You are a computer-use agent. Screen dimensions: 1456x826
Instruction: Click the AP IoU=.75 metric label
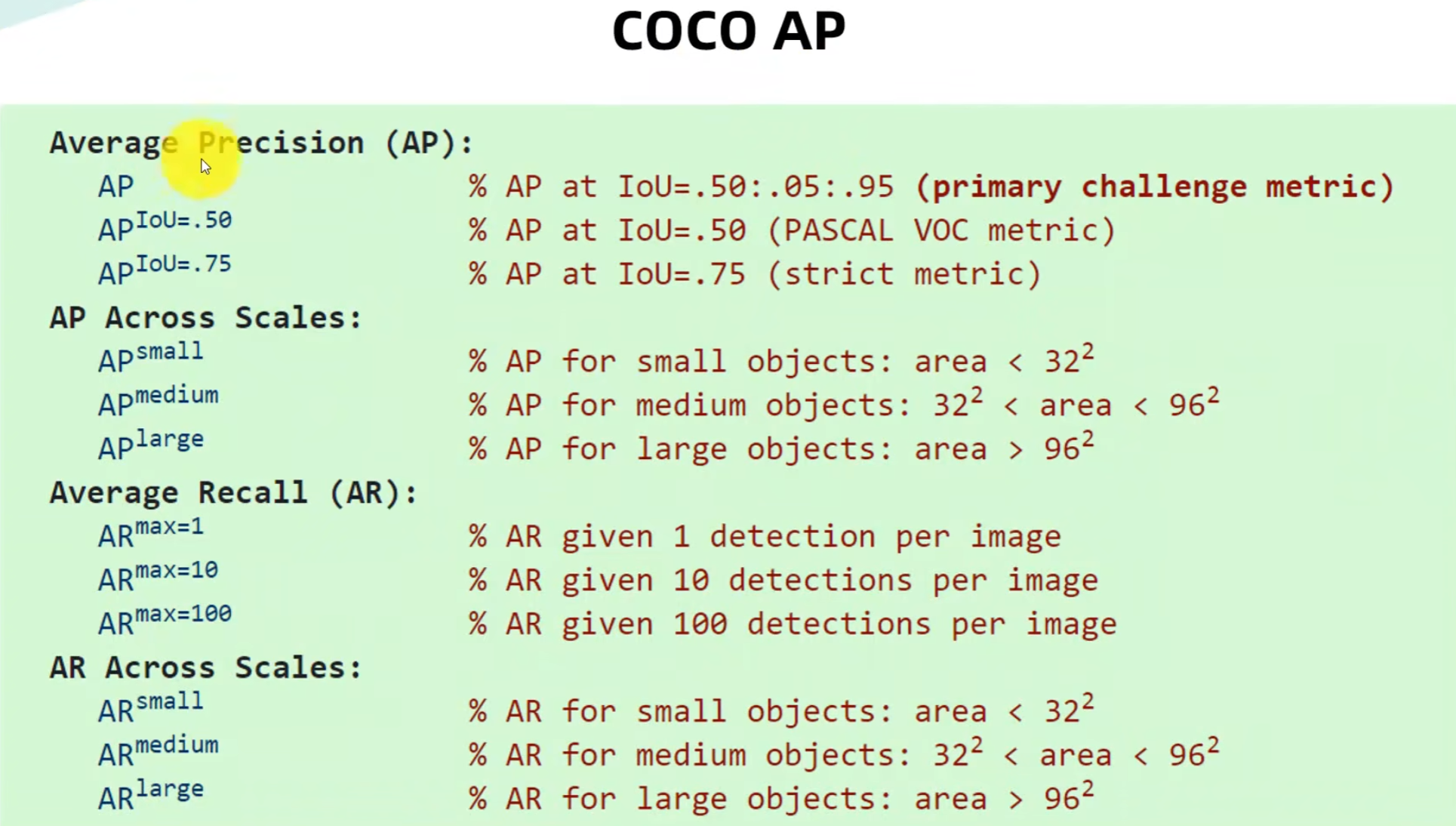click(165, 270)
